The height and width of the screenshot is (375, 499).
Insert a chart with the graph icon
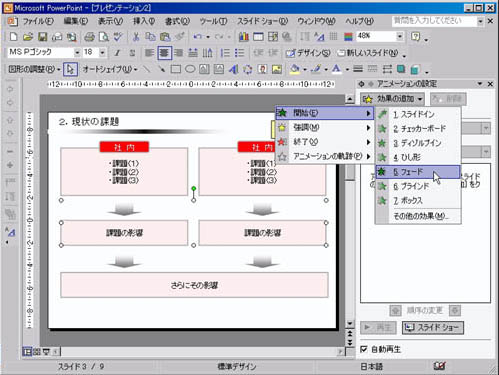244,37
